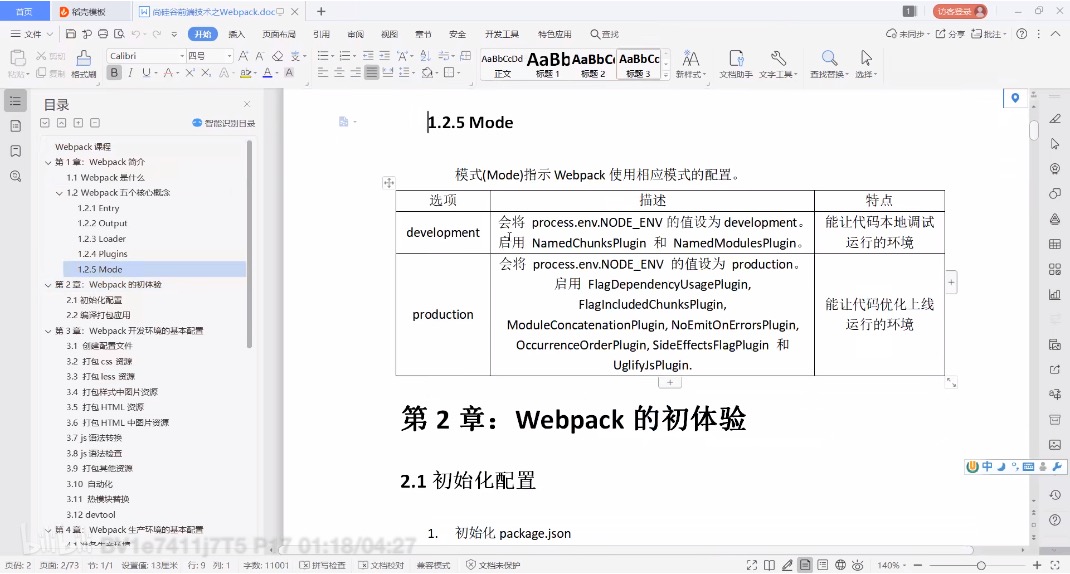Apply superscript formatting

[190, 72]
